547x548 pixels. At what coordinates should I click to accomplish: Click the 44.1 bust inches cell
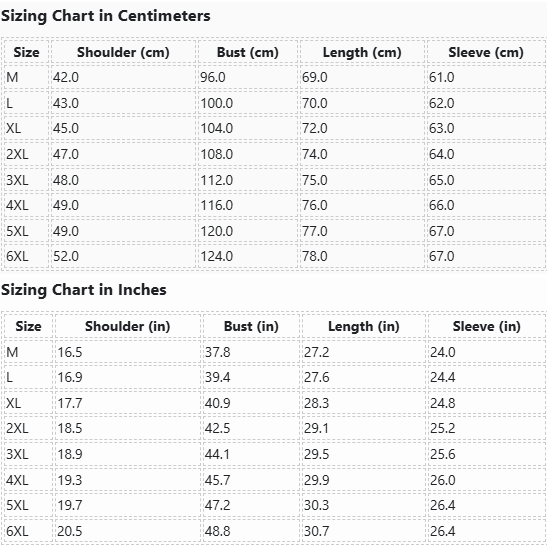[x=251, y=454]
